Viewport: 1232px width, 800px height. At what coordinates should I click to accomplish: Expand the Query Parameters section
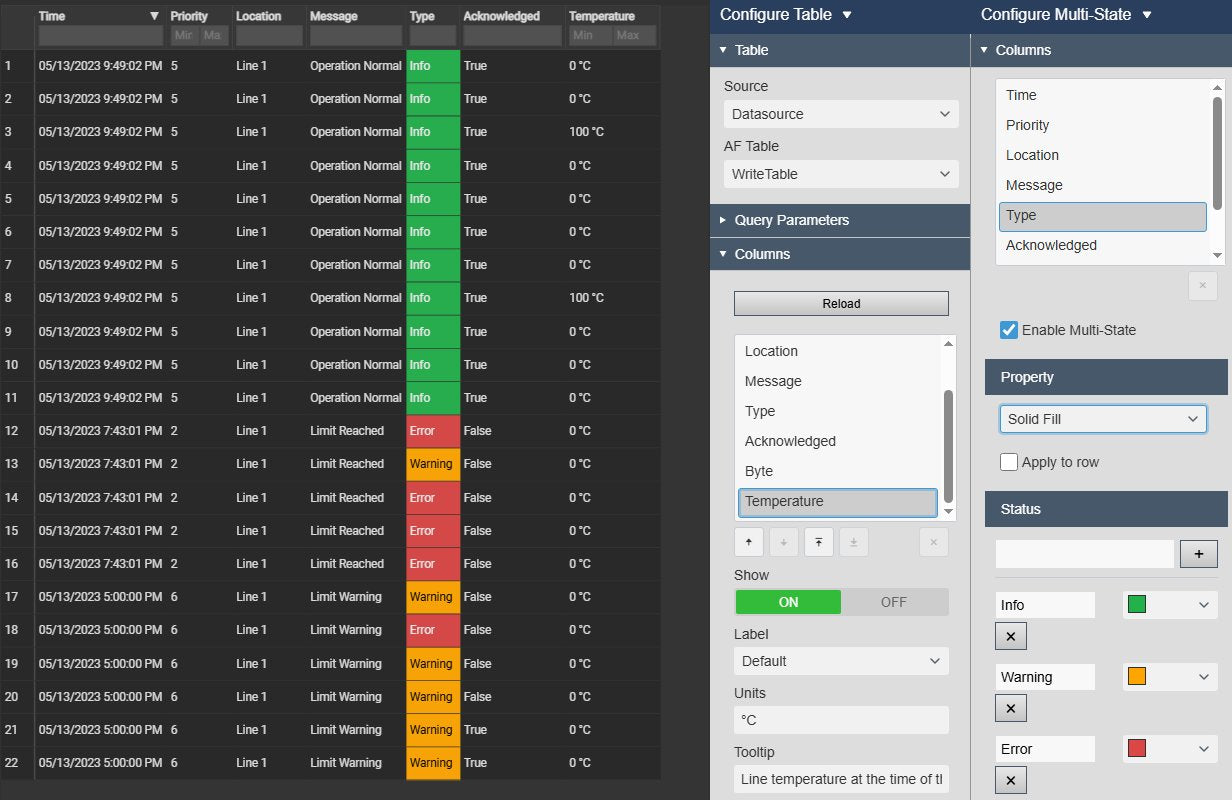(x=840, y=220)
